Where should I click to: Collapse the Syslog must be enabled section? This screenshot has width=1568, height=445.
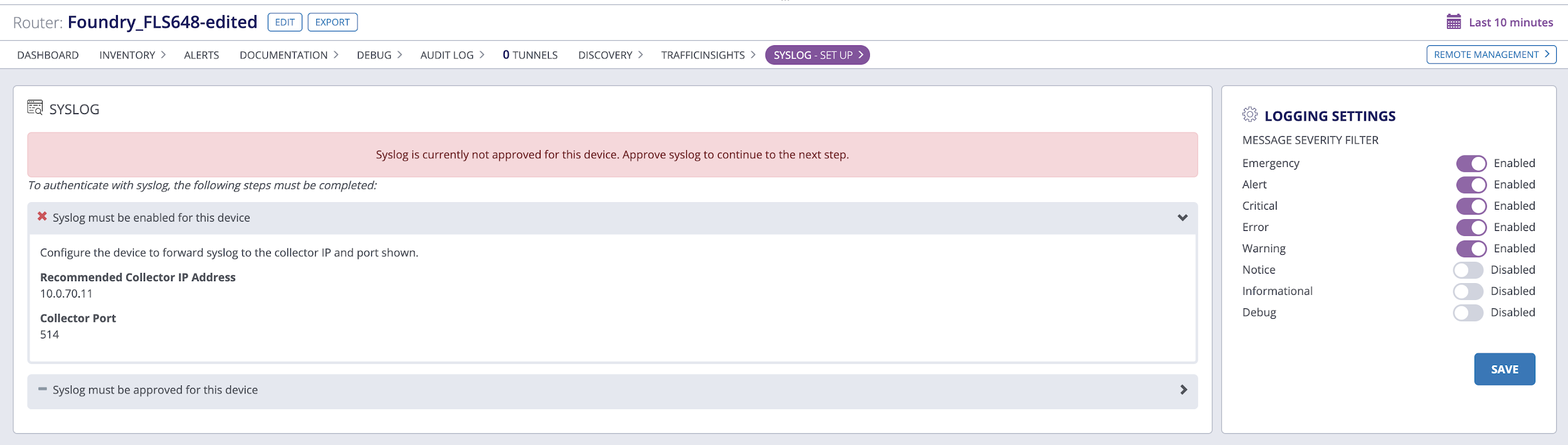(1182, 218)
